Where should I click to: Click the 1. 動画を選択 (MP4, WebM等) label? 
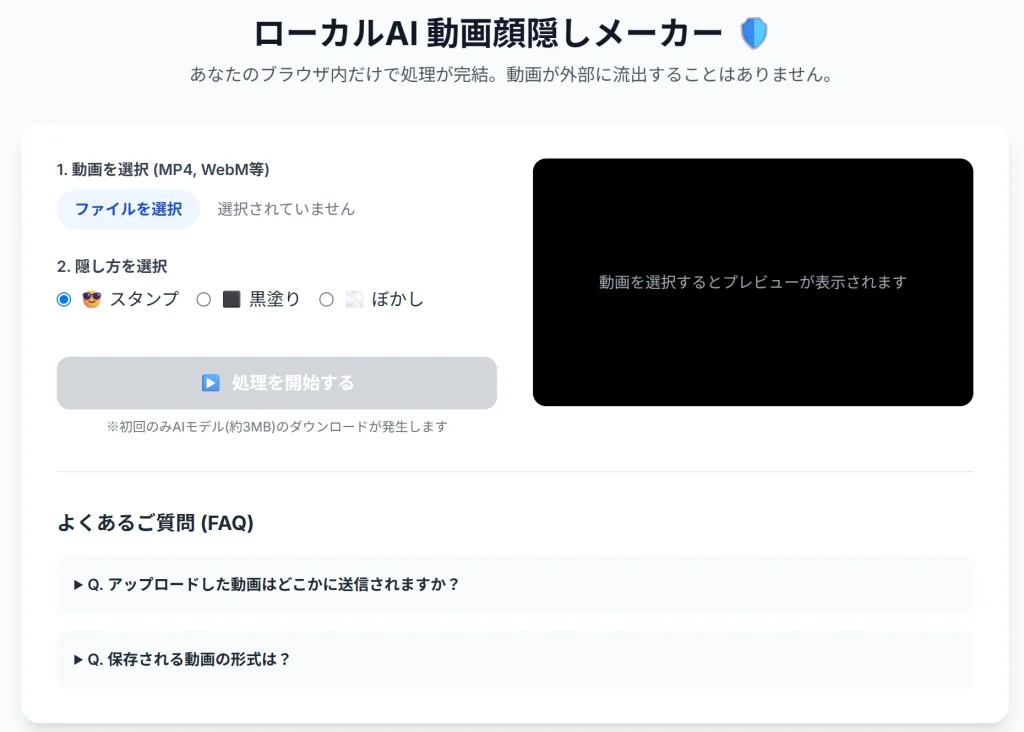click(x=163, y=169)
